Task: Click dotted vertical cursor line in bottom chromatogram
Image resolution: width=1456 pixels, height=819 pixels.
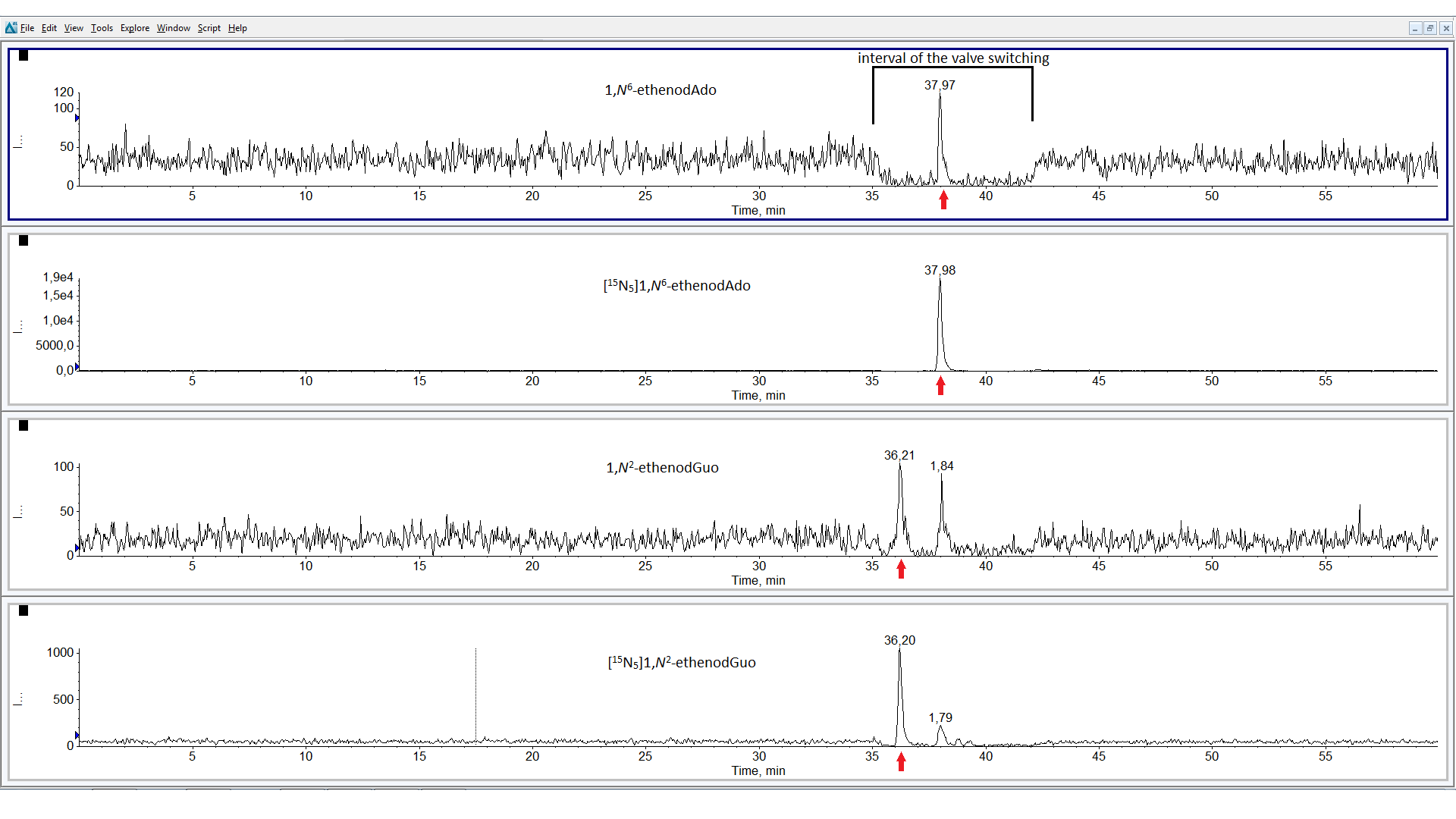Action: [475, 694]
